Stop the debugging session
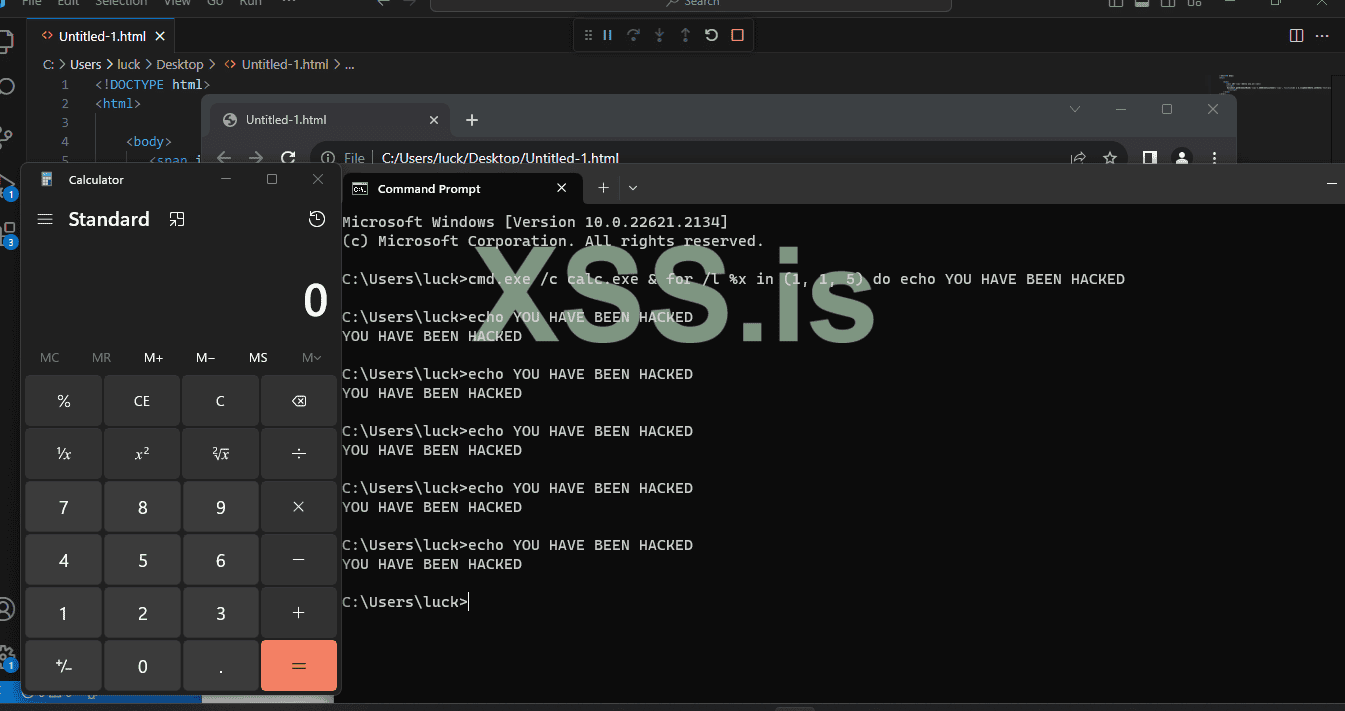The image size is (1345, 711). pos(737,35)
